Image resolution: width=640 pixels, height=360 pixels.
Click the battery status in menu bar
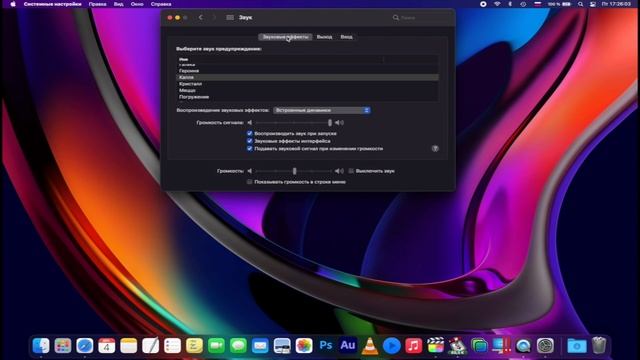[x=559, y=4]
